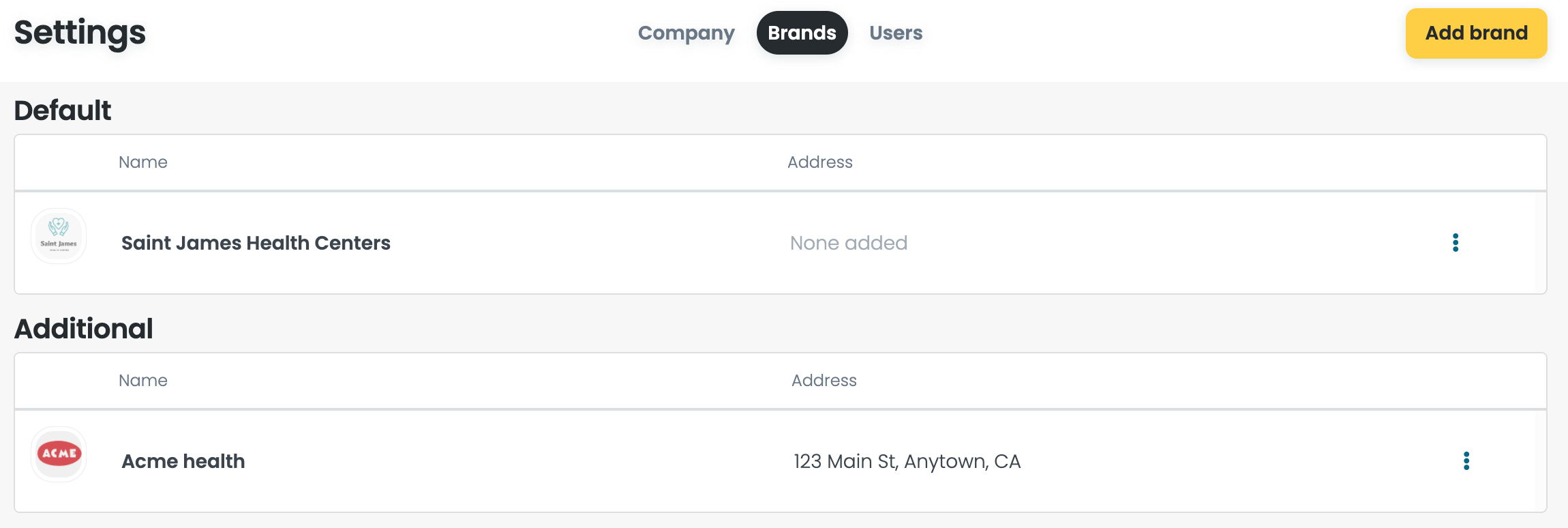
Task: Go to the Users tab
Action: coord(895,33)
